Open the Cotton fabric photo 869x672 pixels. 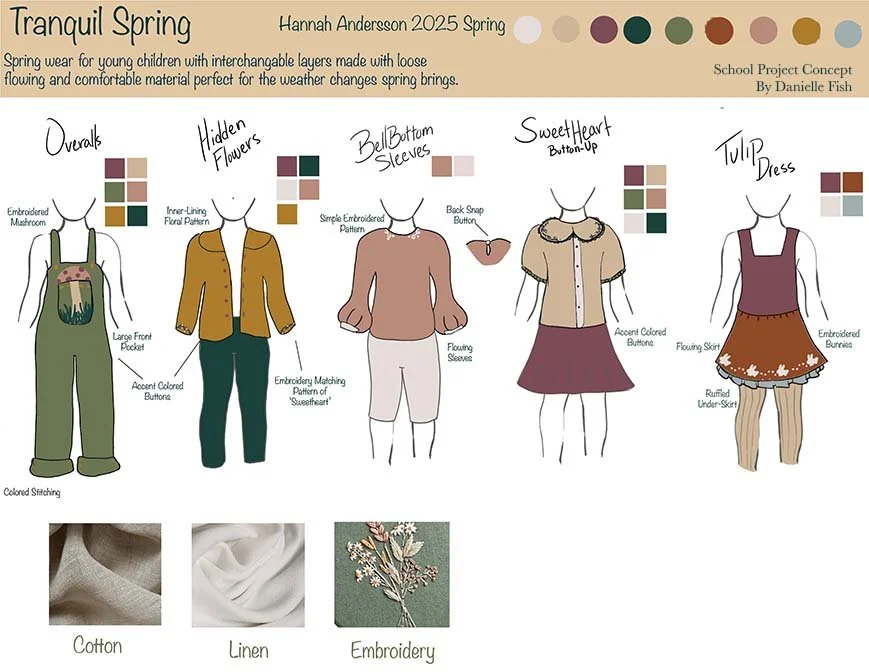click(x=105, y=574)
